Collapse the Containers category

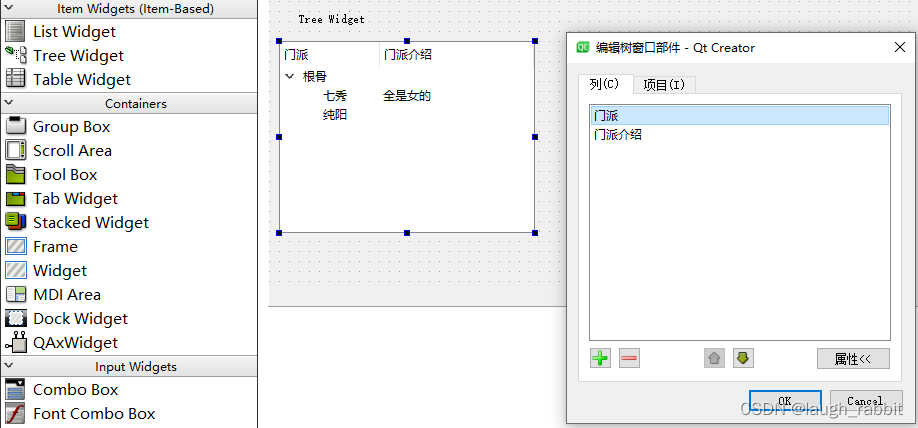tap(9, 102)
